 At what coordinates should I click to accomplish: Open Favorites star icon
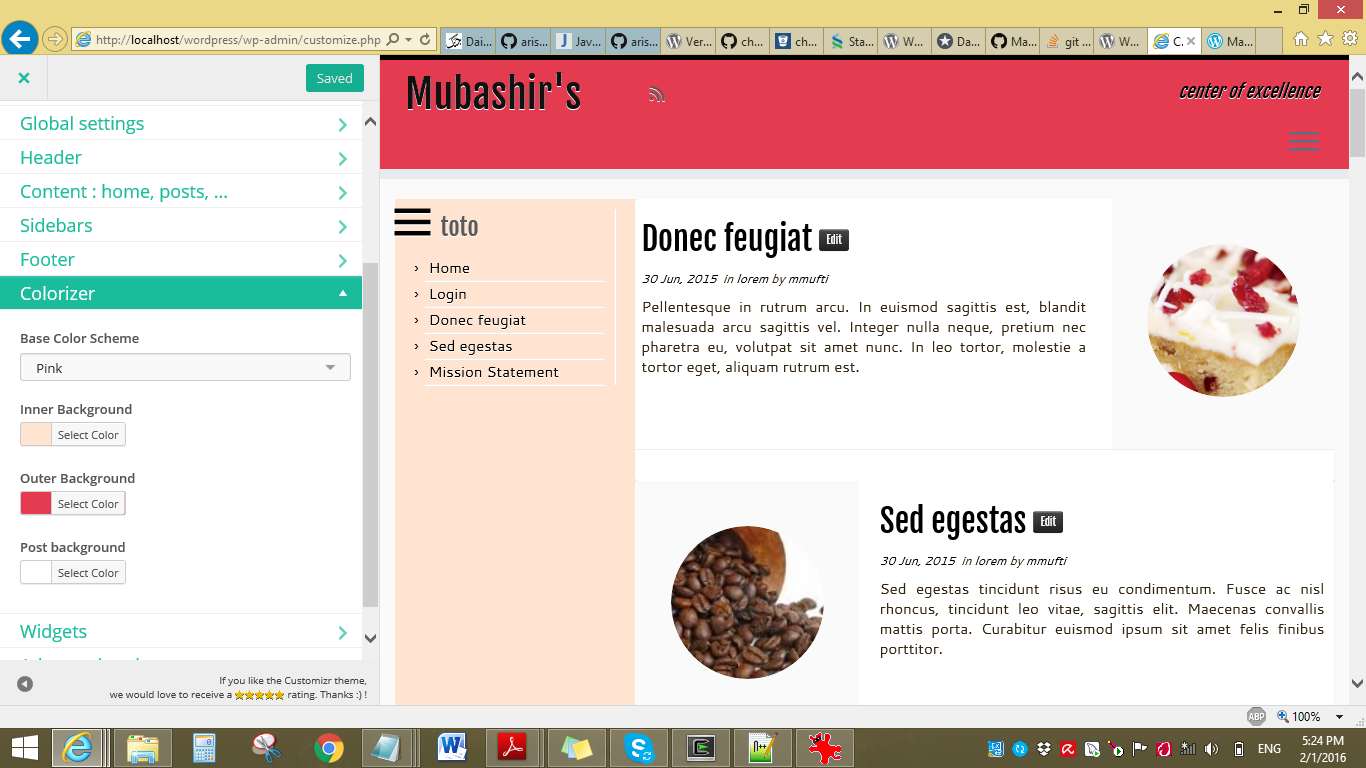[1325, 39]
